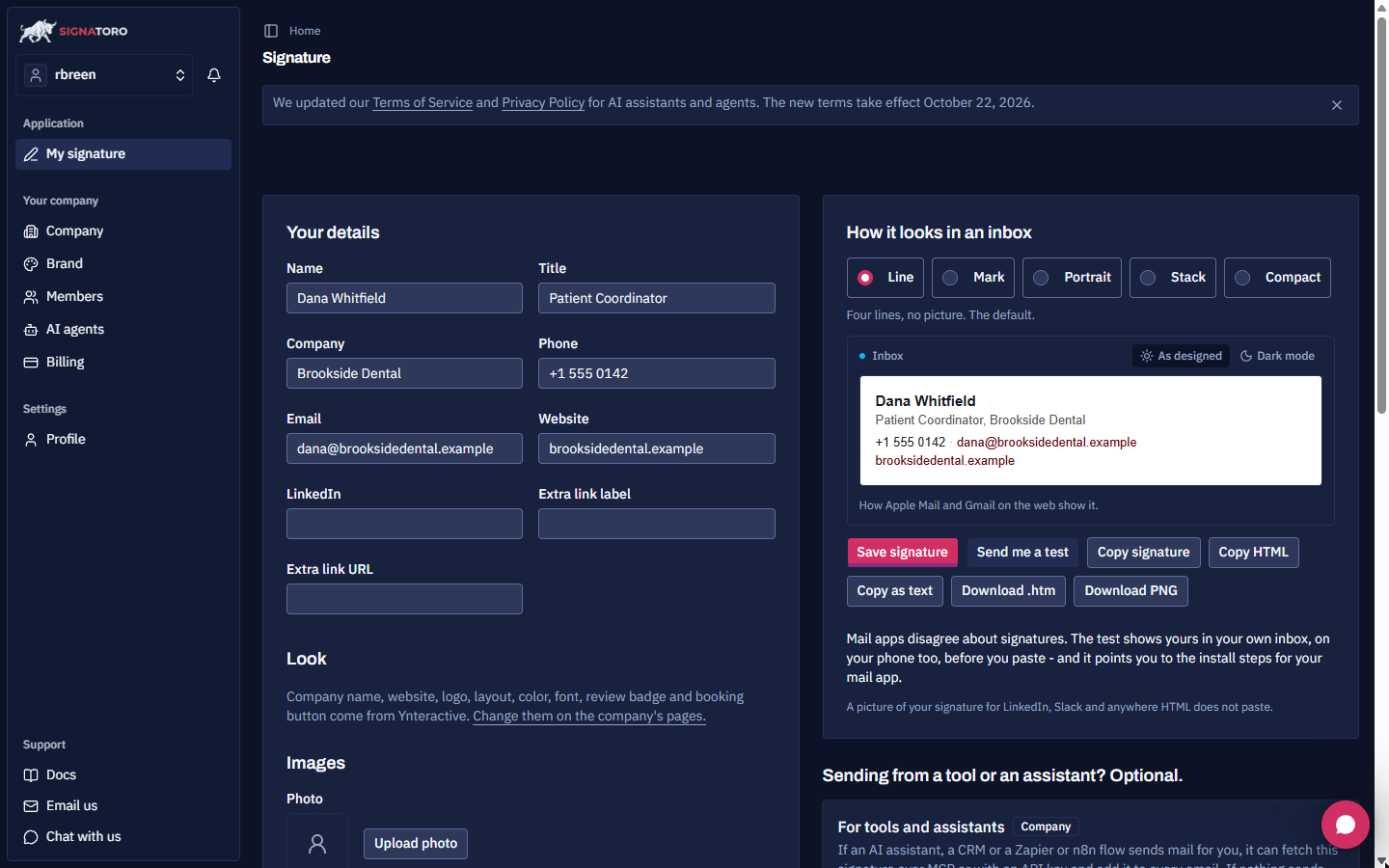1389x868 pixels.
Task: Click Download .htm button
Action: pos(1008,591)
